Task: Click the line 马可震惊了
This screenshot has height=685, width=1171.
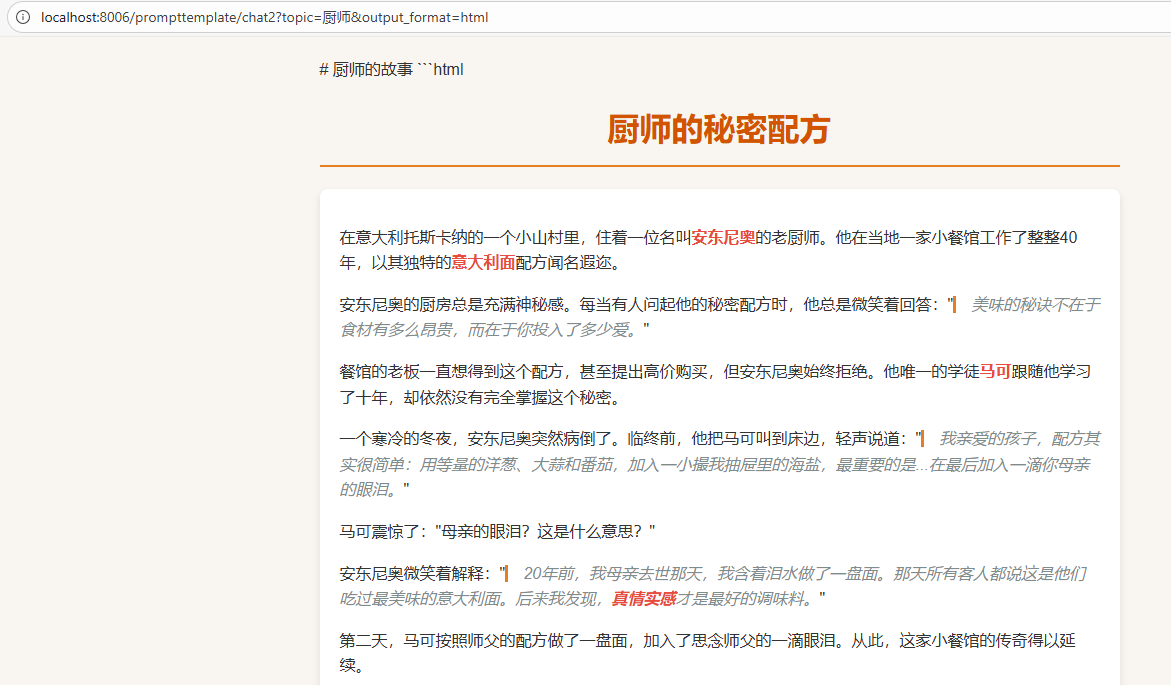Action: [497, 531]
